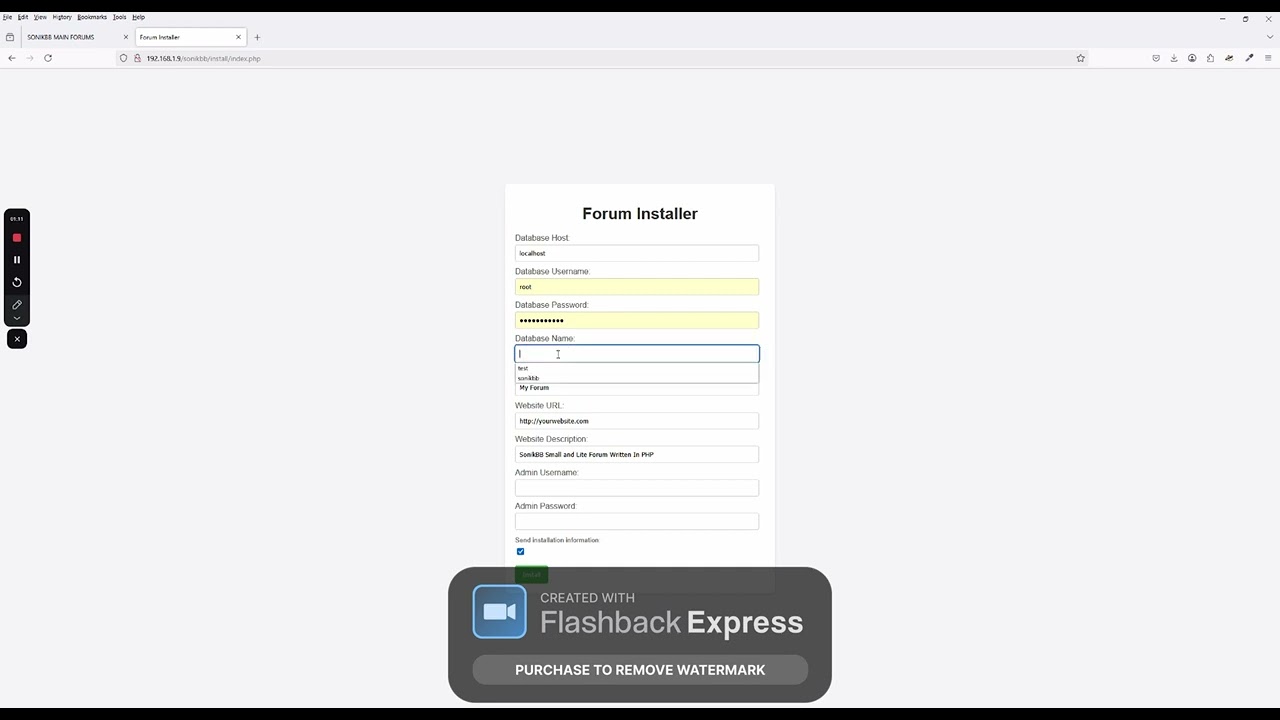Focus the Admin Username field

[x=637, y=488]
